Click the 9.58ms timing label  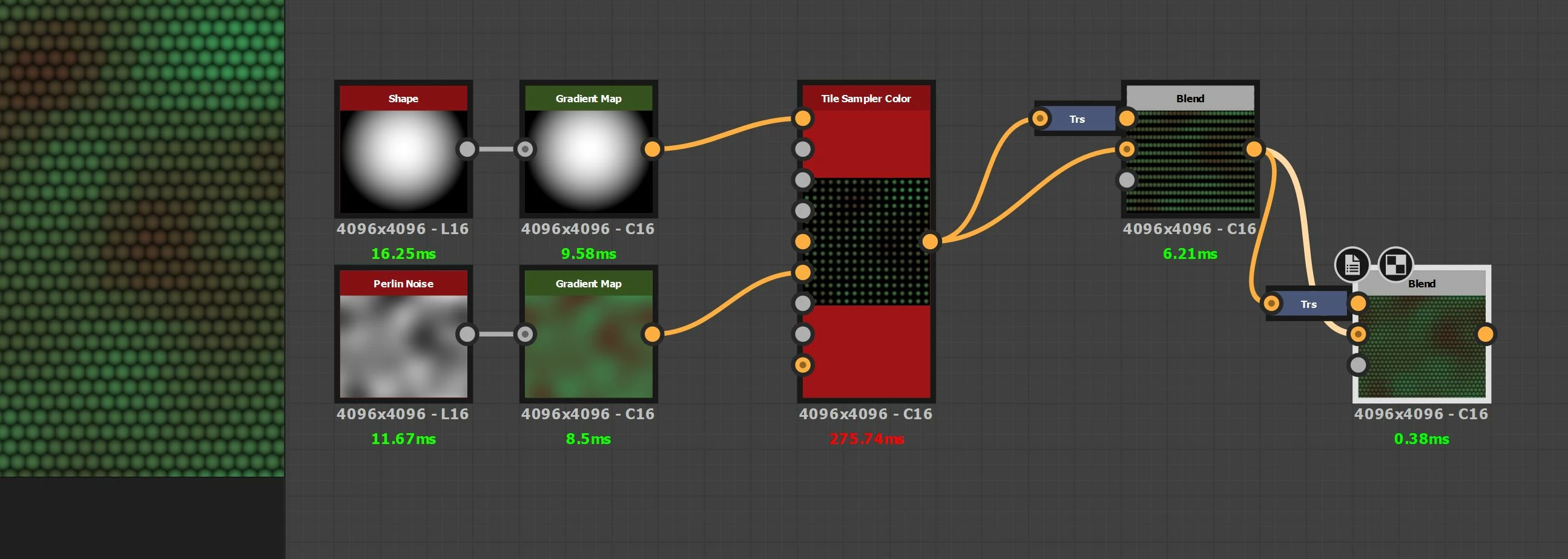(x=588, y=253)
